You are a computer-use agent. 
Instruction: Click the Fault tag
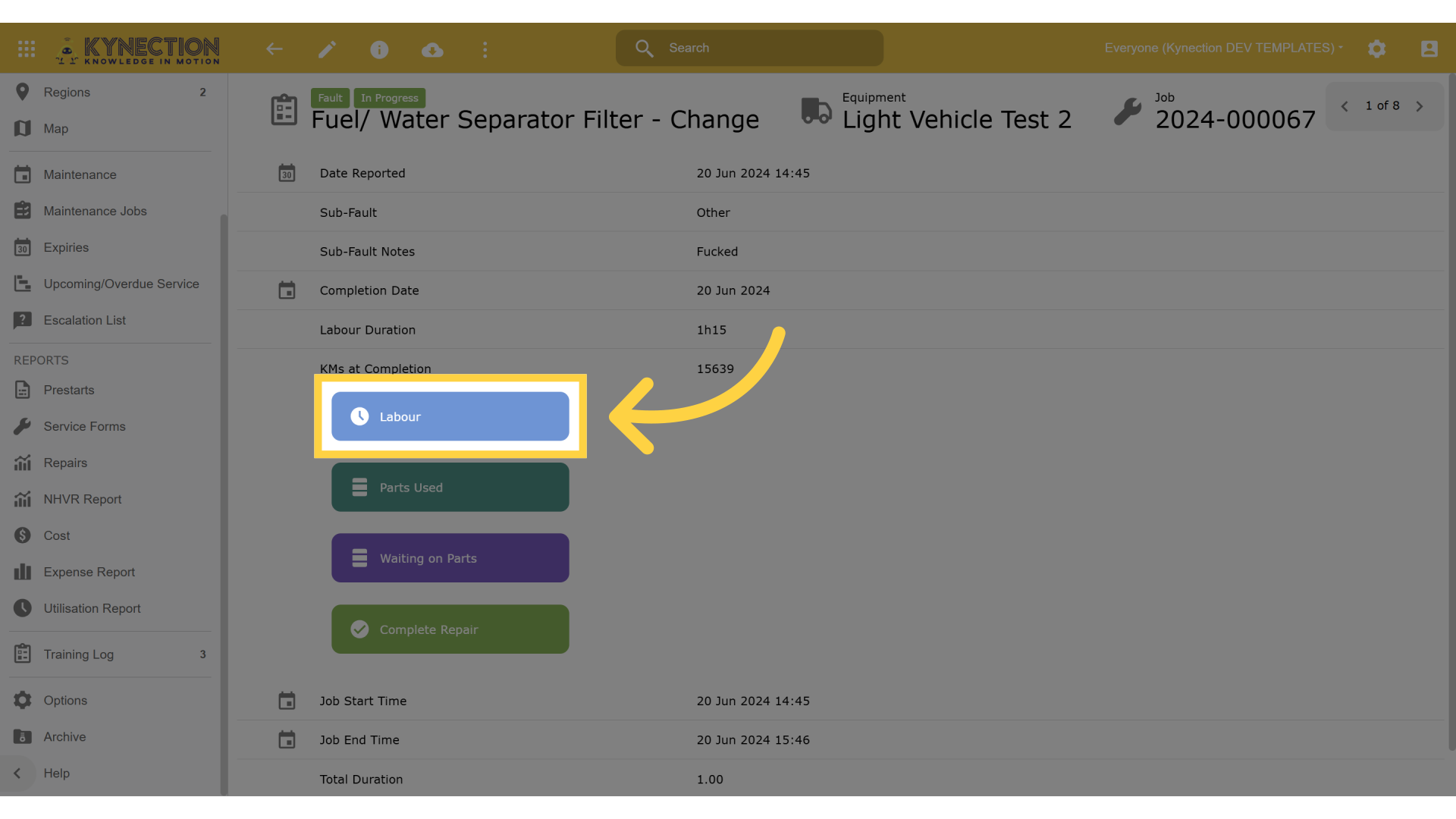pyautogui.click(x=330, y=98)
